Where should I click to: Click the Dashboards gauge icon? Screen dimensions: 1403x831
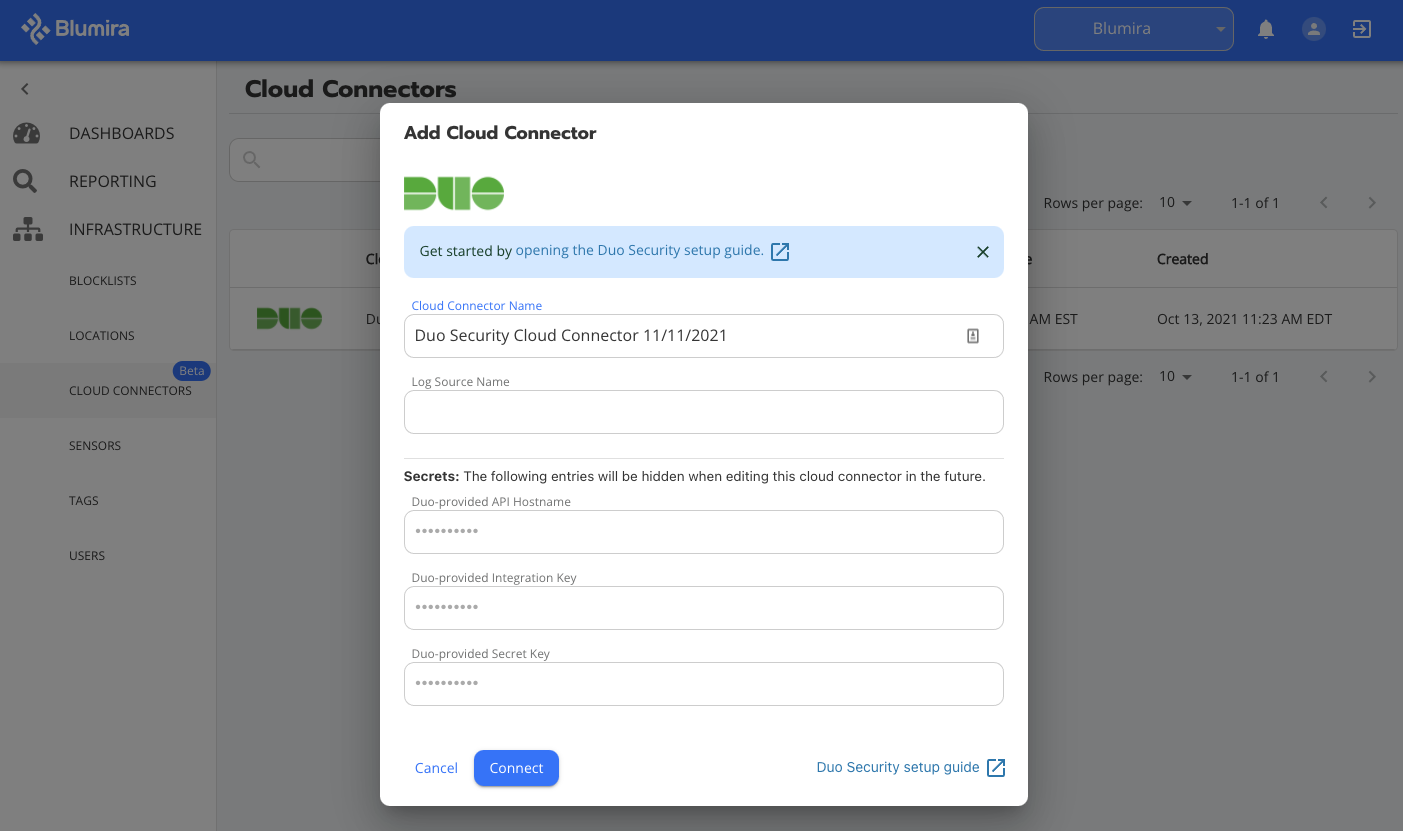pyautogui.click(x=26, y=133)
